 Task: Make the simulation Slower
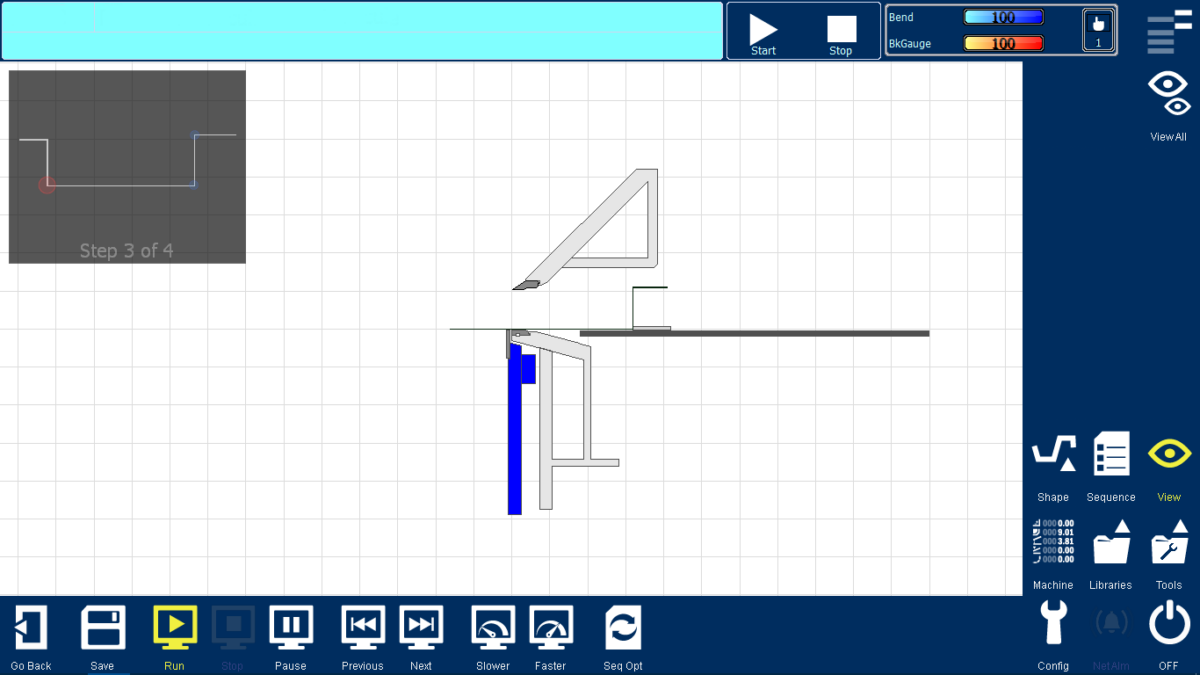click(x=493, y=628)
